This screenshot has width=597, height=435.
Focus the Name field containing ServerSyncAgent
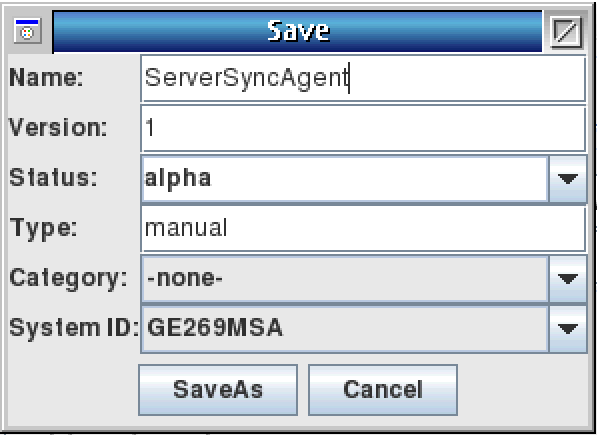pyautogui.click(x=363, y=78)
